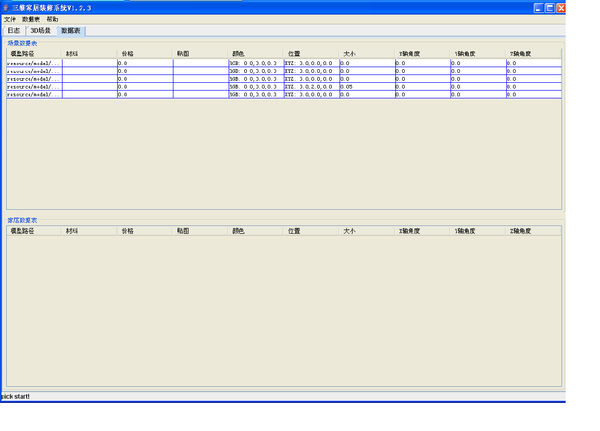Select first row model path cell
Image resolution: width=600 pixels, height=431 pixels.
(x=33, y=63)
